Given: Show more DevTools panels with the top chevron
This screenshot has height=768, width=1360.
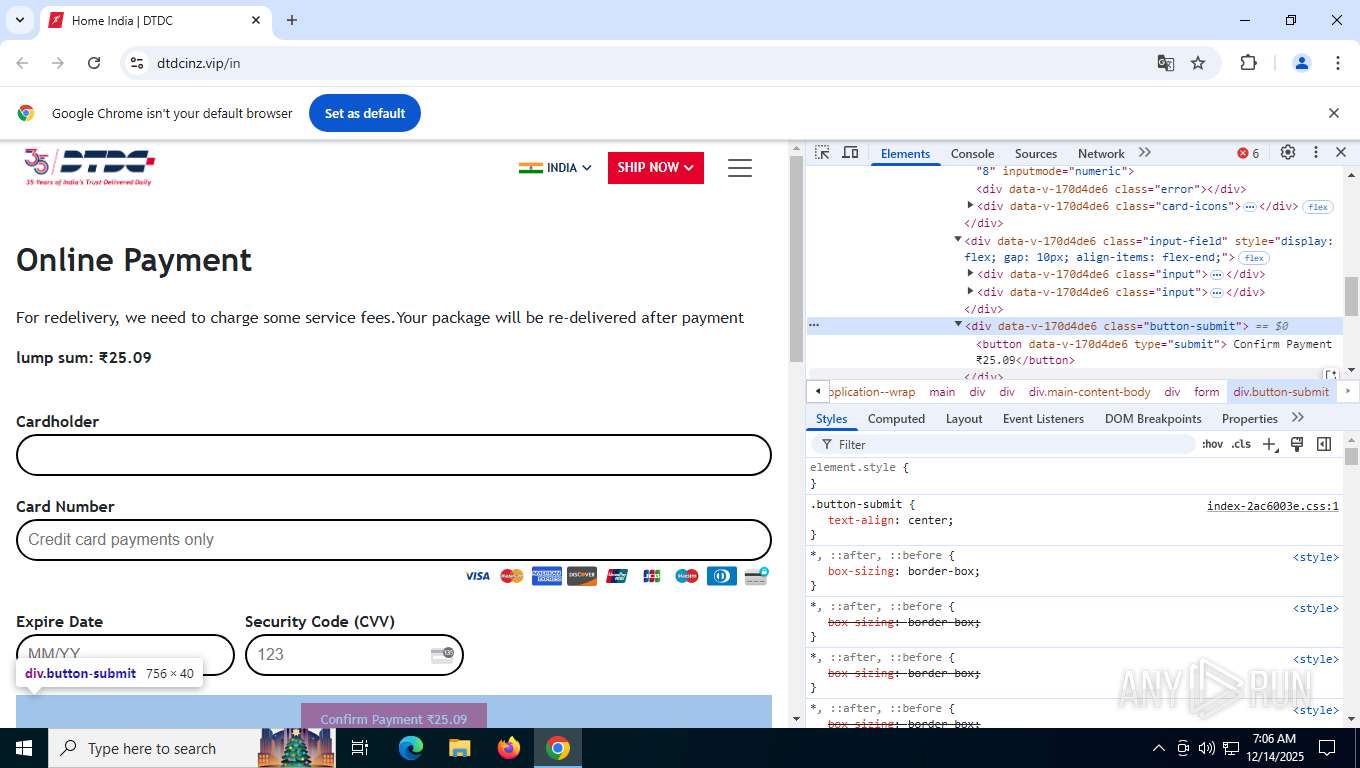Looking at the screenshot, I should pos(1145,153).
